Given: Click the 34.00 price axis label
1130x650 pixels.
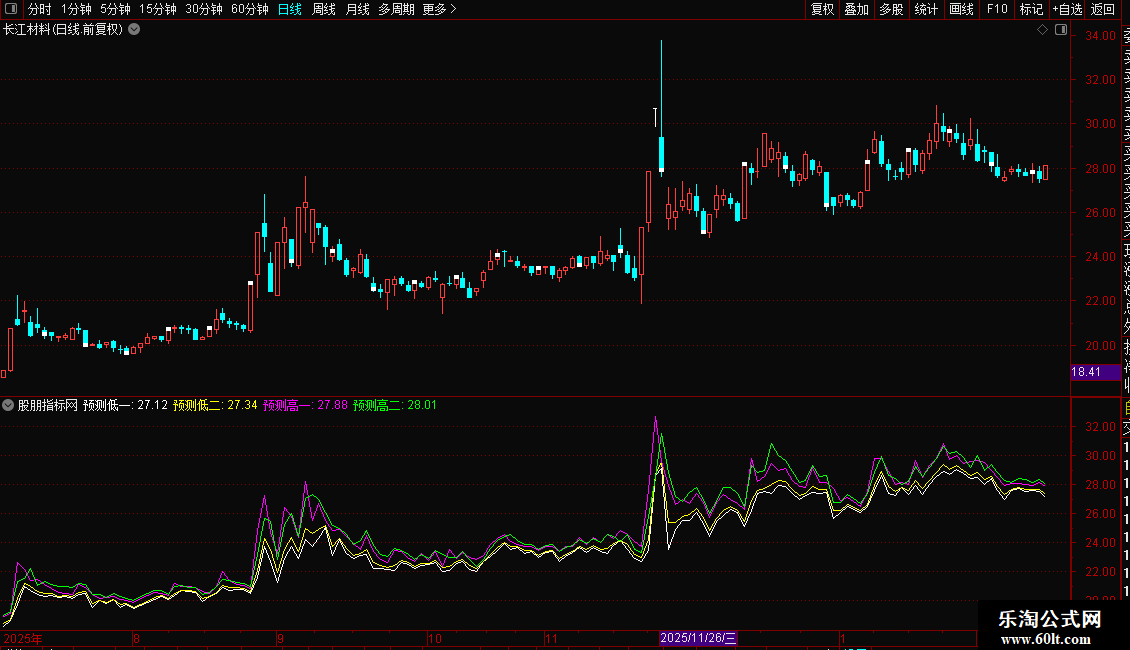Looking at the screenshot, I should [1100, 36].
